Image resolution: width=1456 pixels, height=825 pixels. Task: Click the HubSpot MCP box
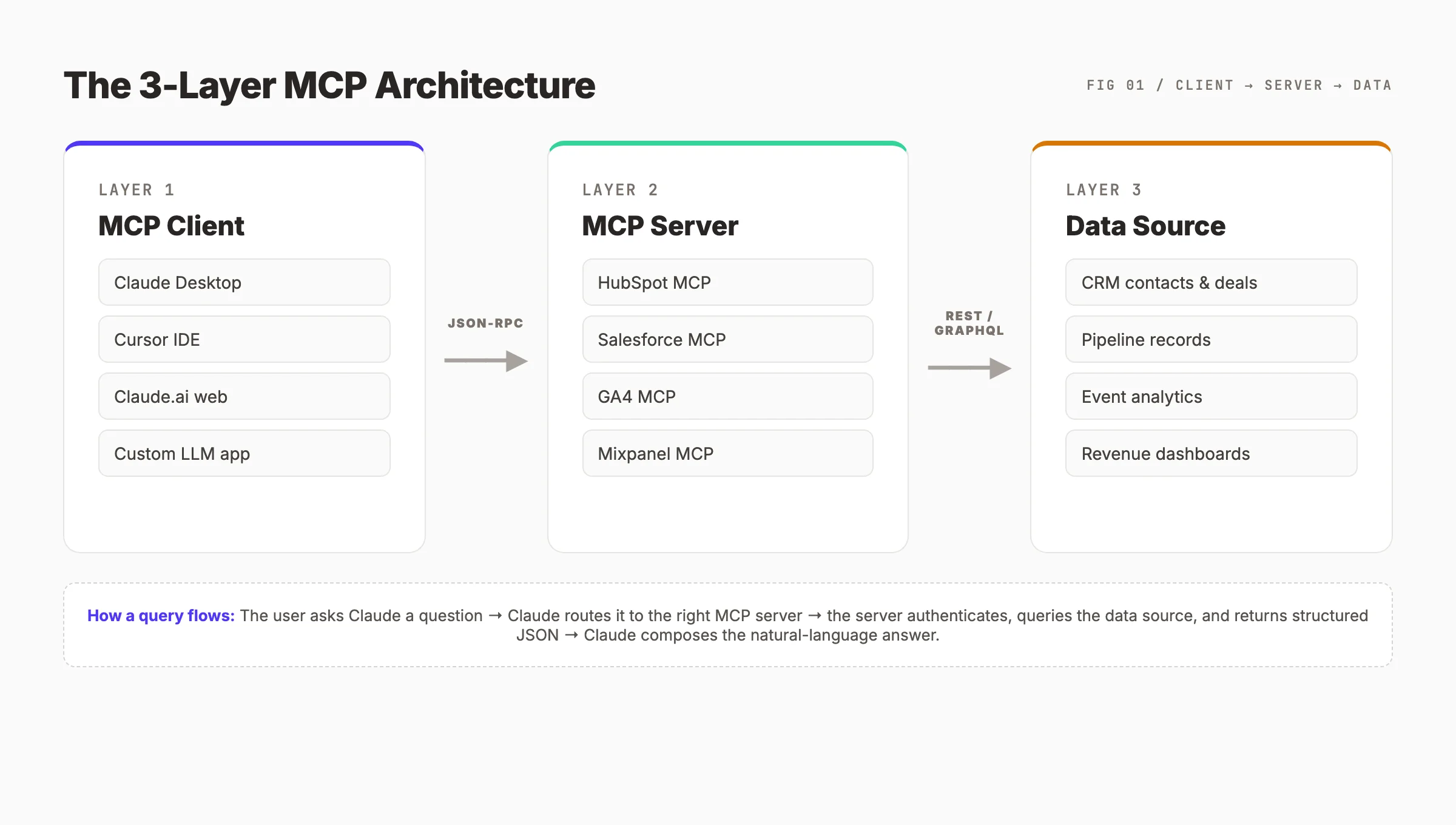click(x=727, y=282)
